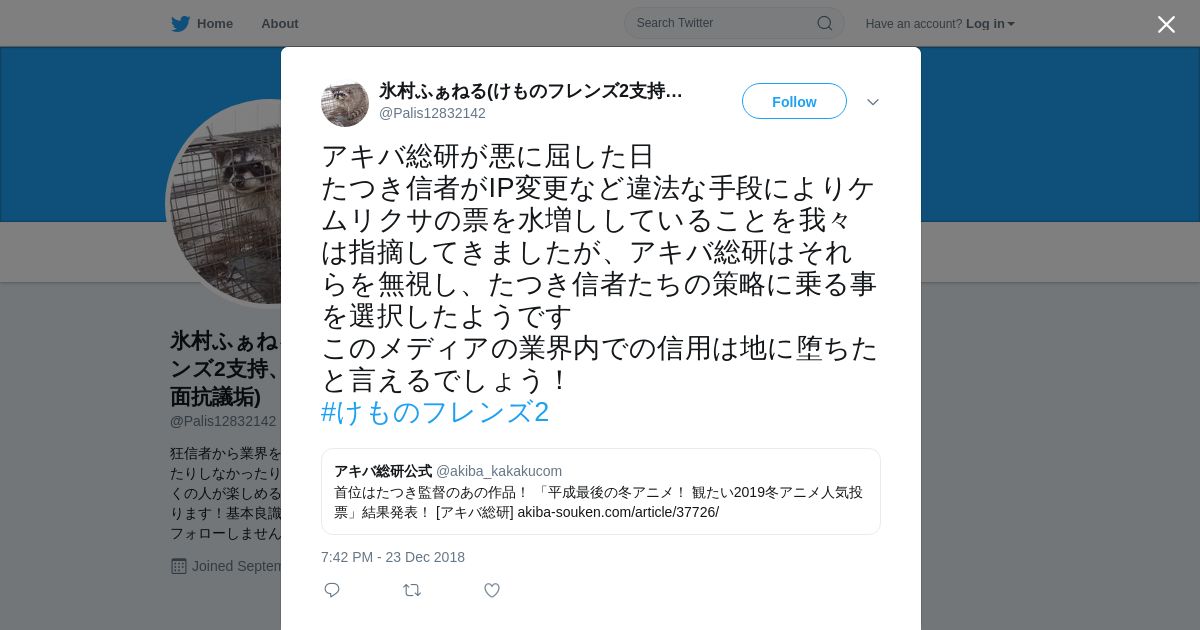Click the author display name 氷村ふぁねる
Image resolution: width=1200 pixels, height=630 pixels.
click(531, 91)
